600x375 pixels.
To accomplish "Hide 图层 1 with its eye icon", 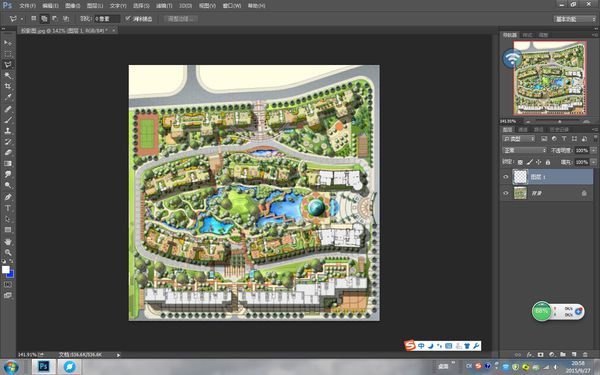I will click(x=506, y=177).
